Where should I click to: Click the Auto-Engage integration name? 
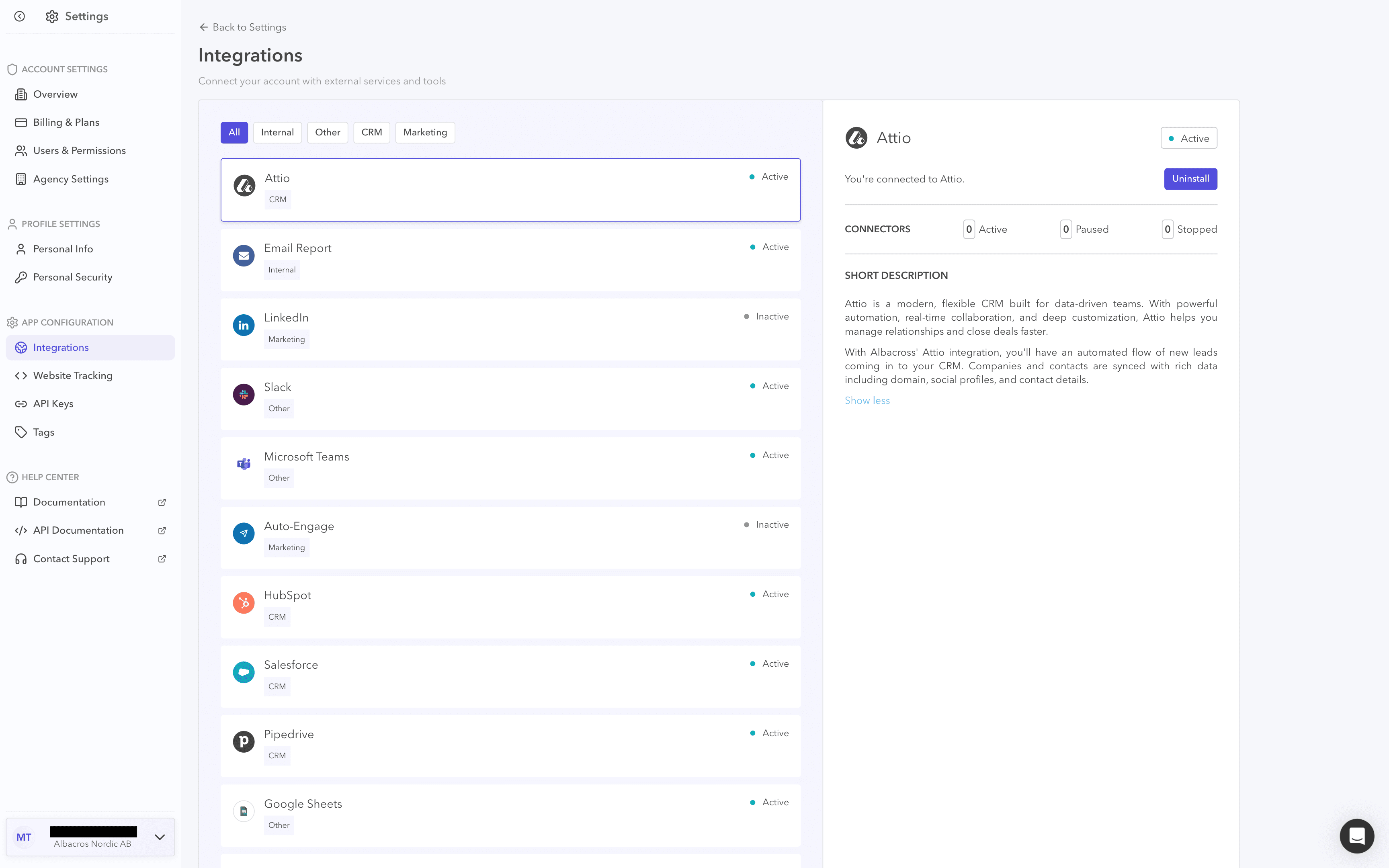coord(299,526)
